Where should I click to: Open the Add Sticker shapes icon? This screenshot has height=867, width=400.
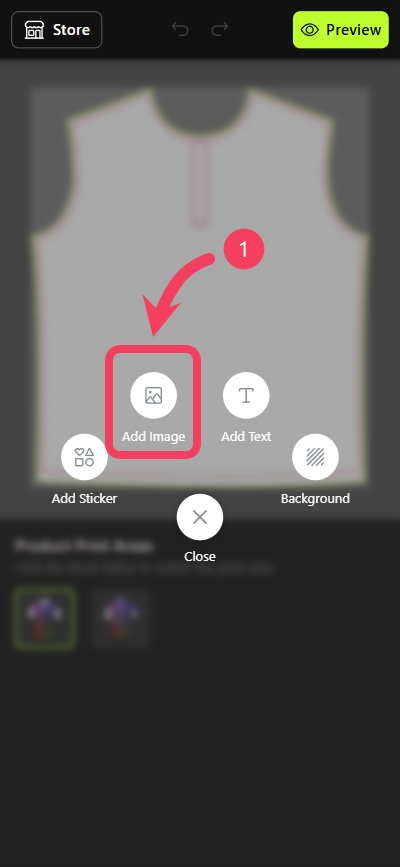coord(84,457)
